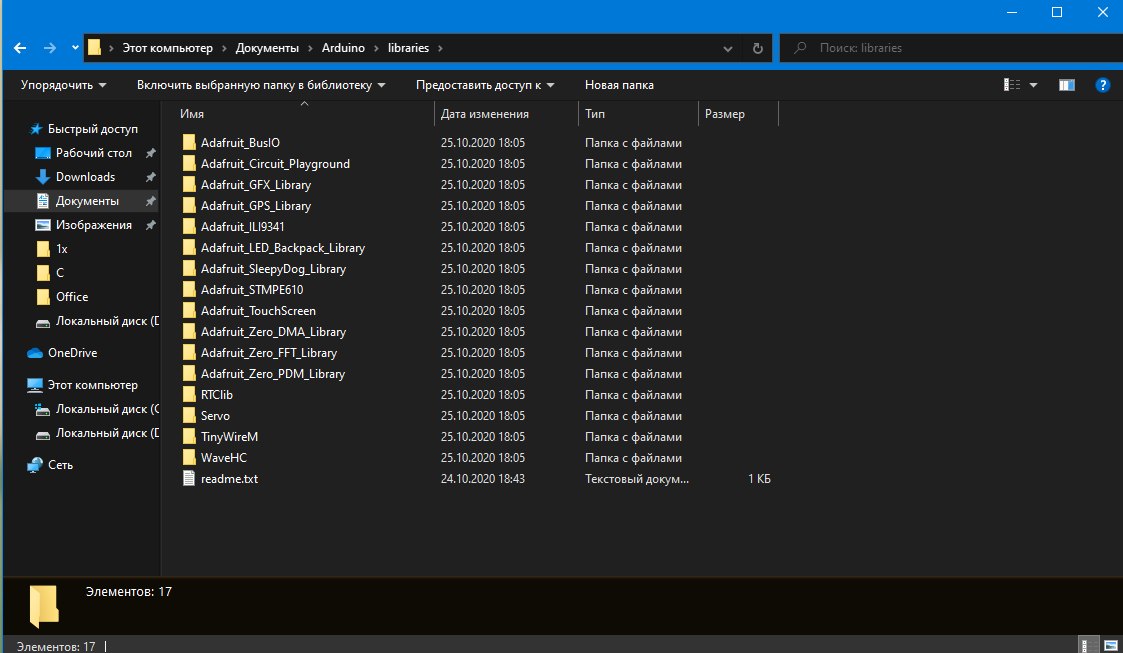
Task: Go back using the back arrow
Action: click(20, 48)
